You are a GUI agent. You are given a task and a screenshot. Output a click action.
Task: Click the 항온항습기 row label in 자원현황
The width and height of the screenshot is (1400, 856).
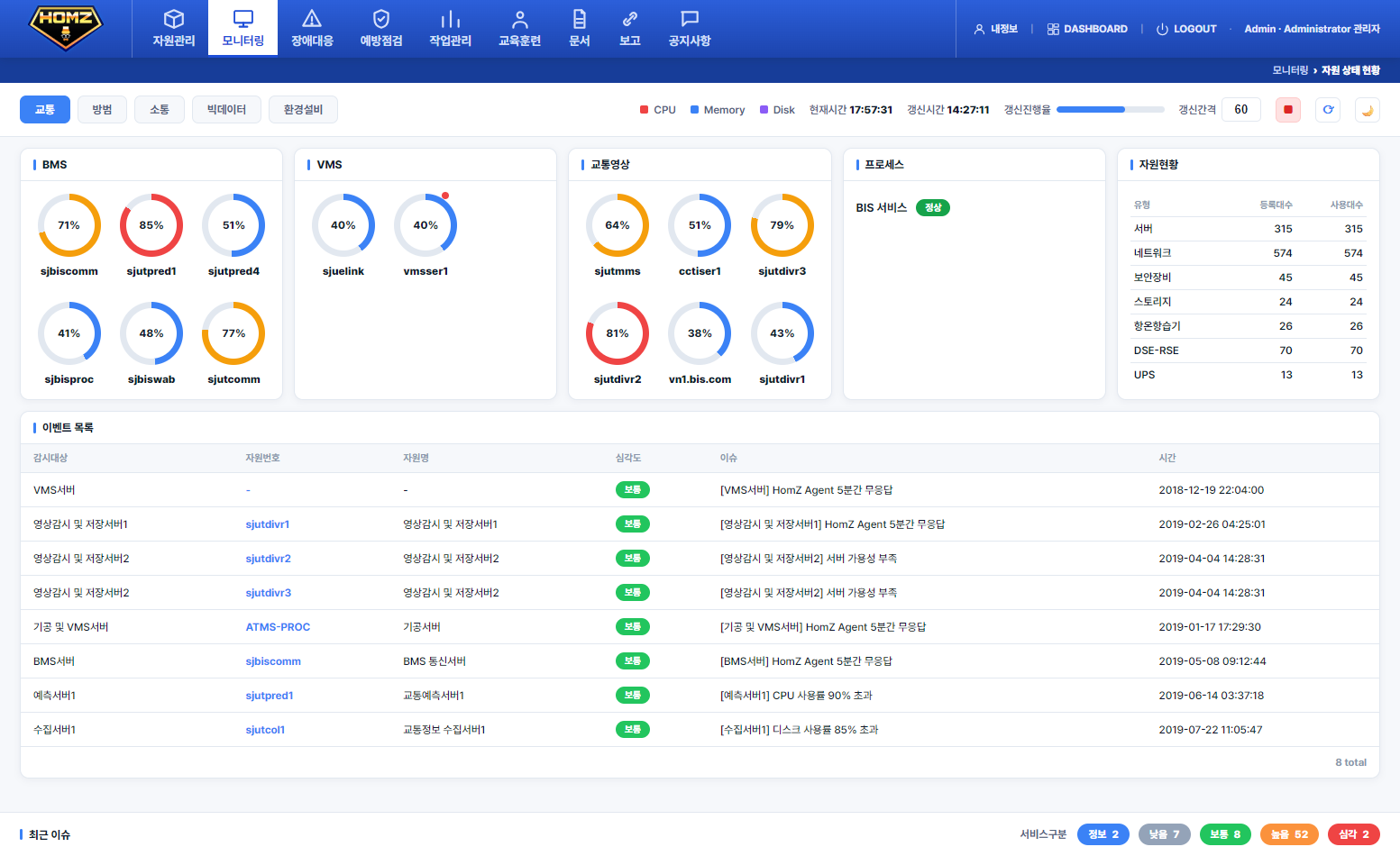pos(1157,326)
